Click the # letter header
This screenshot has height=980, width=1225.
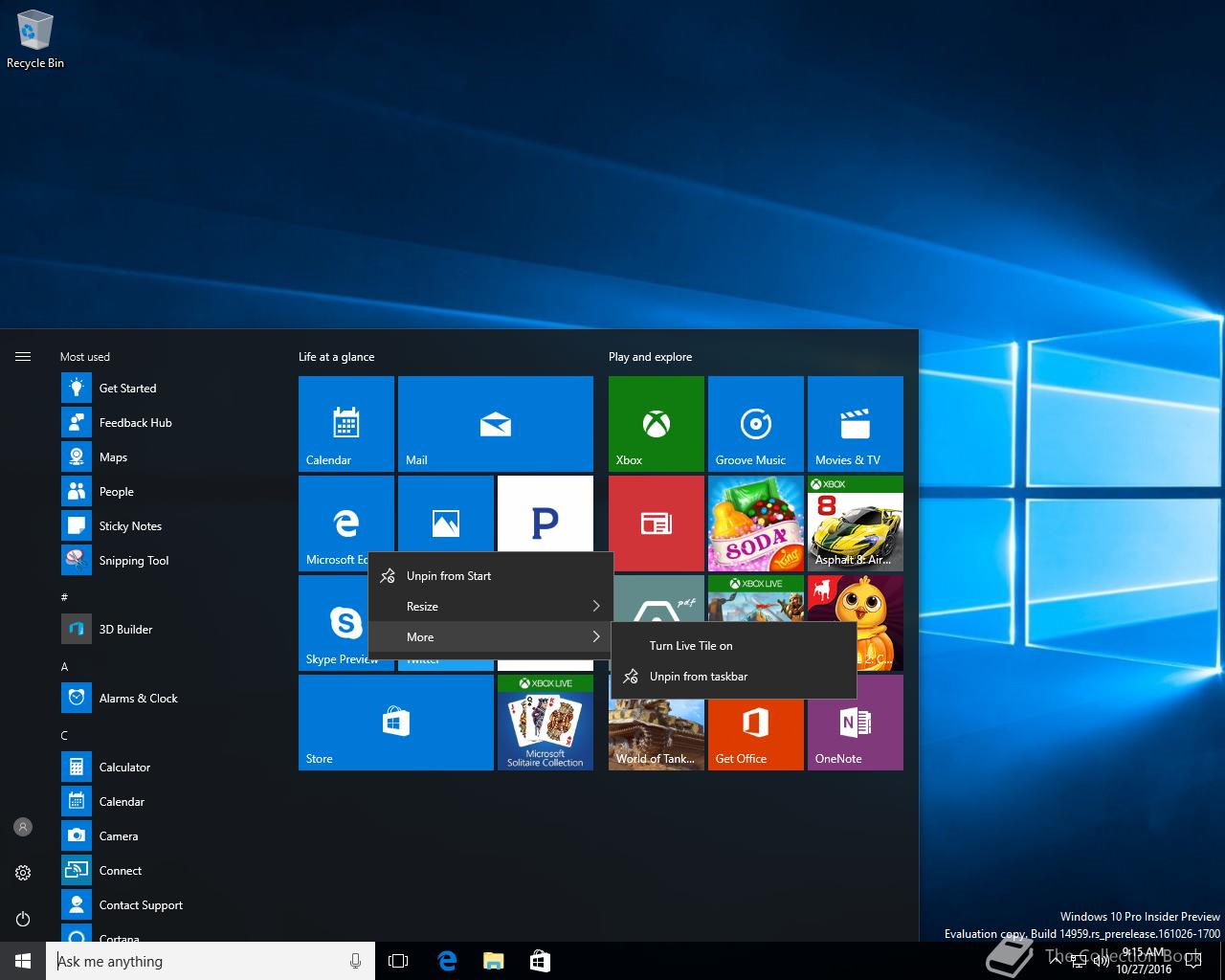pyautogui.click(x=64, y=597)
